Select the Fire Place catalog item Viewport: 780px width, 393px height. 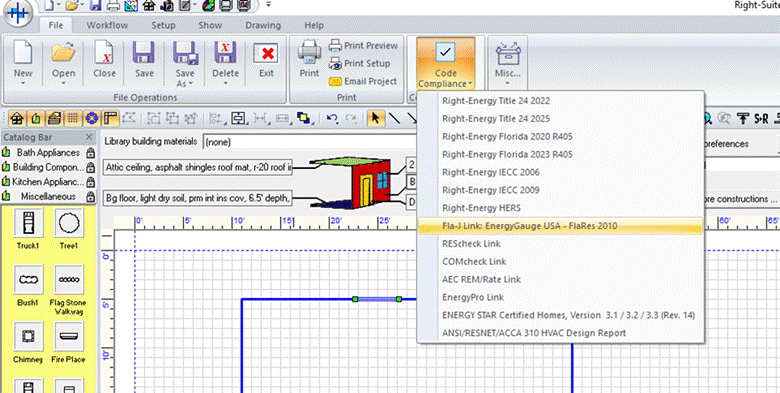[68, 343]
